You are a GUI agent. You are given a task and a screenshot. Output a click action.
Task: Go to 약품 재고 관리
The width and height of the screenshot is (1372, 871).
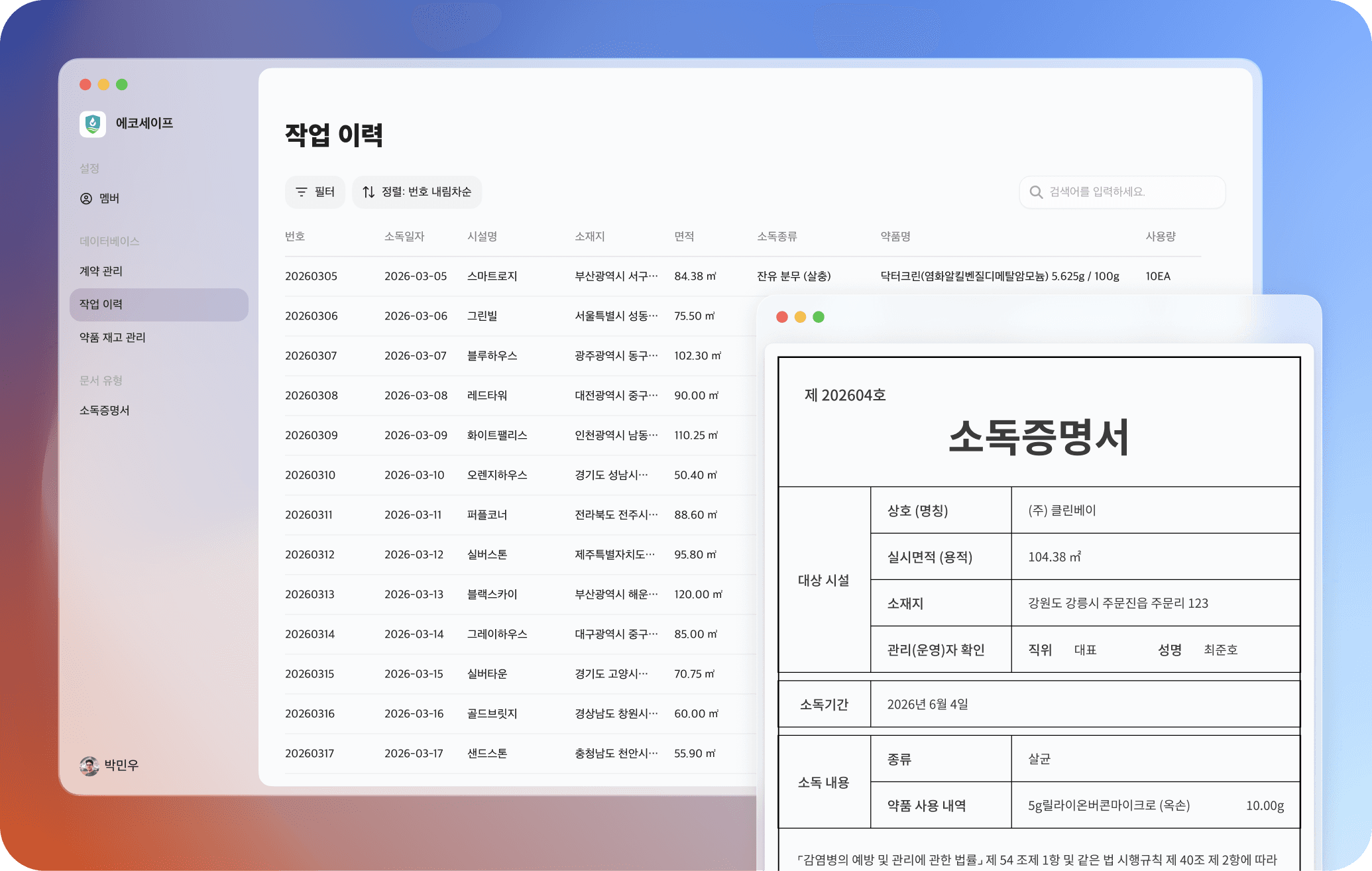click(x=113, y=337)
